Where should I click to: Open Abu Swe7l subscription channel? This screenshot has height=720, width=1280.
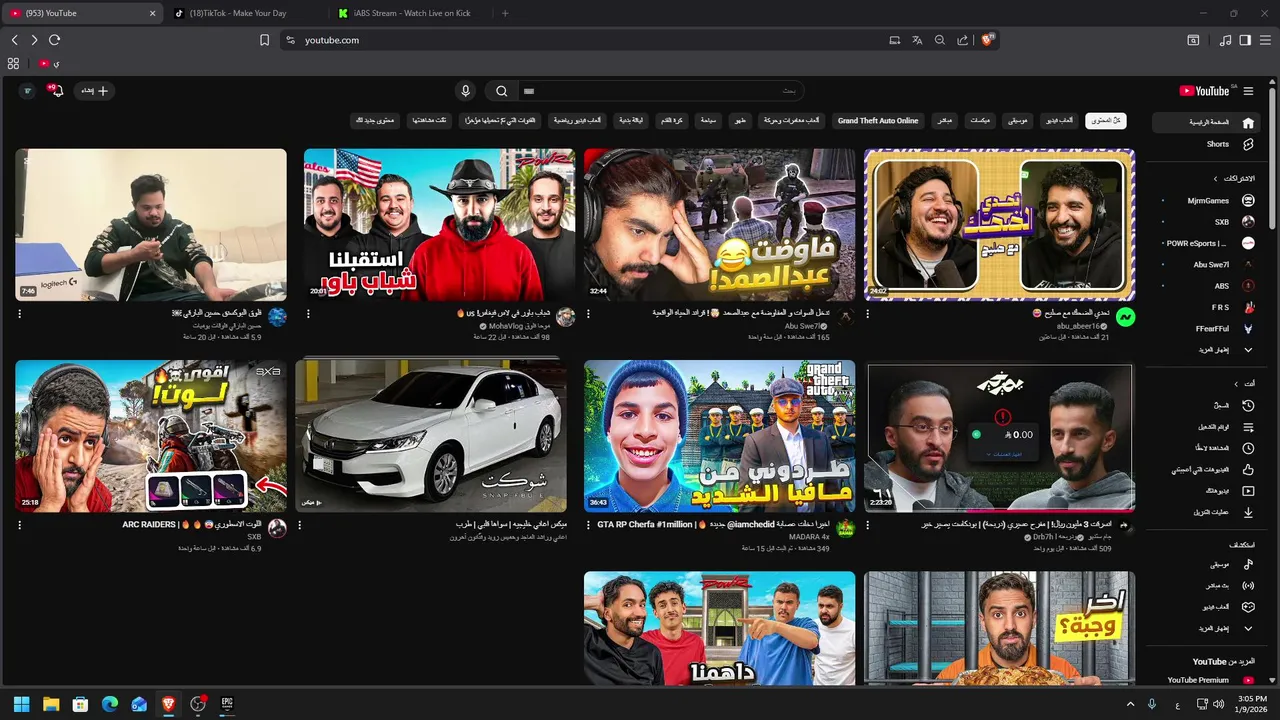point(1209,265)
